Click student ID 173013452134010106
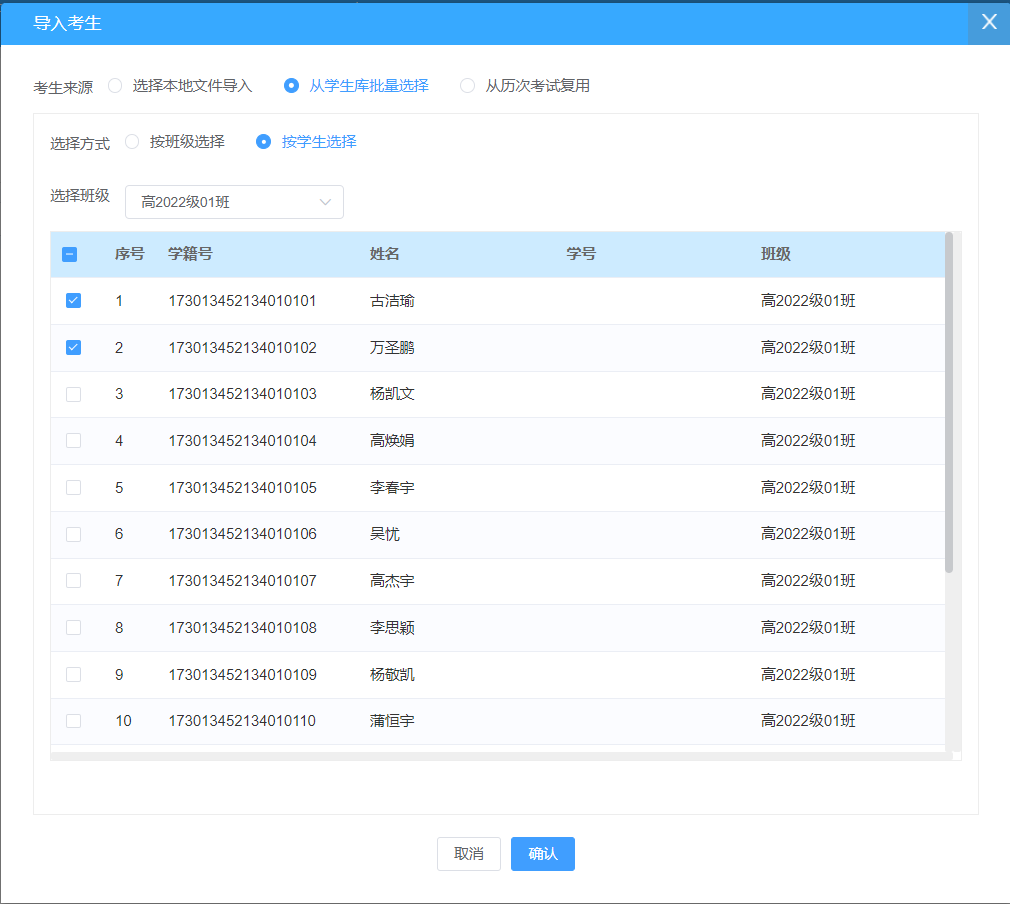The height and width of the screenshot is (904, 1010). click(x=242, y=534)
